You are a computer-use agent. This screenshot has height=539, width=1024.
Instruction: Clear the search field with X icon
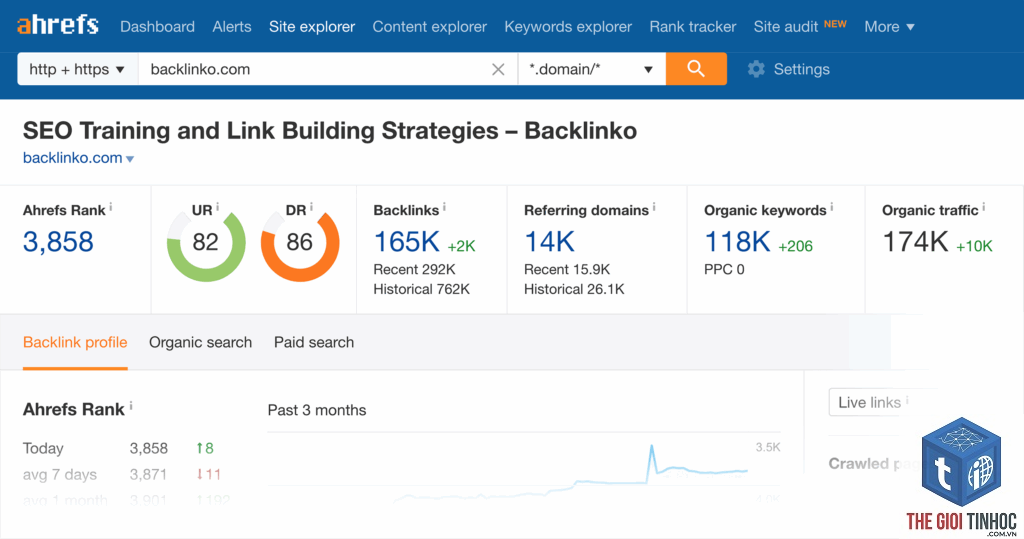(498, 69)
